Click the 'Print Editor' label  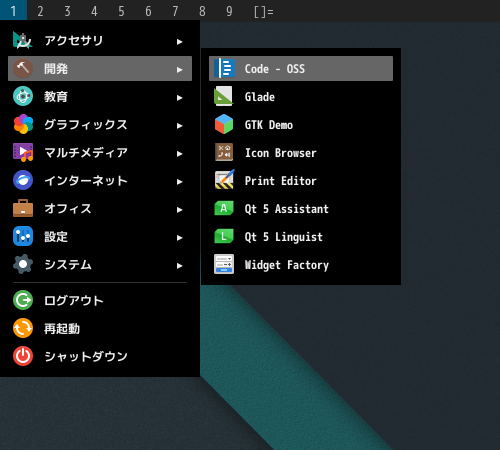pos(280,181)
